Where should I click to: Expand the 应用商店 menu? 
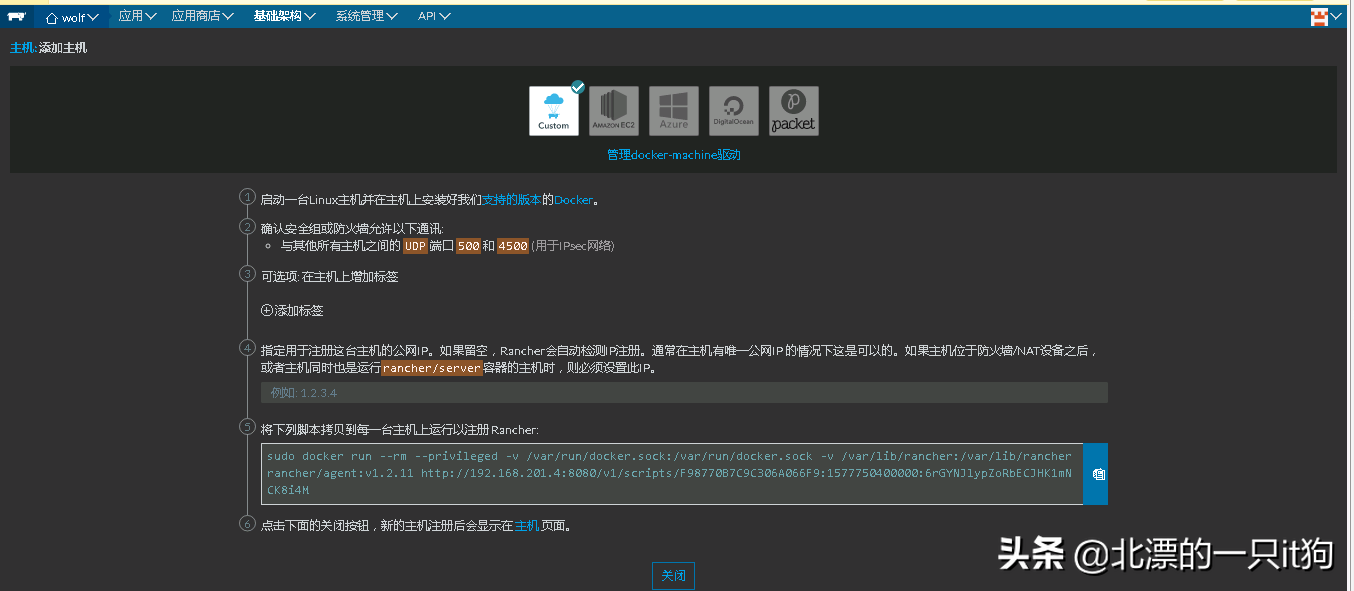coord(202,16)
